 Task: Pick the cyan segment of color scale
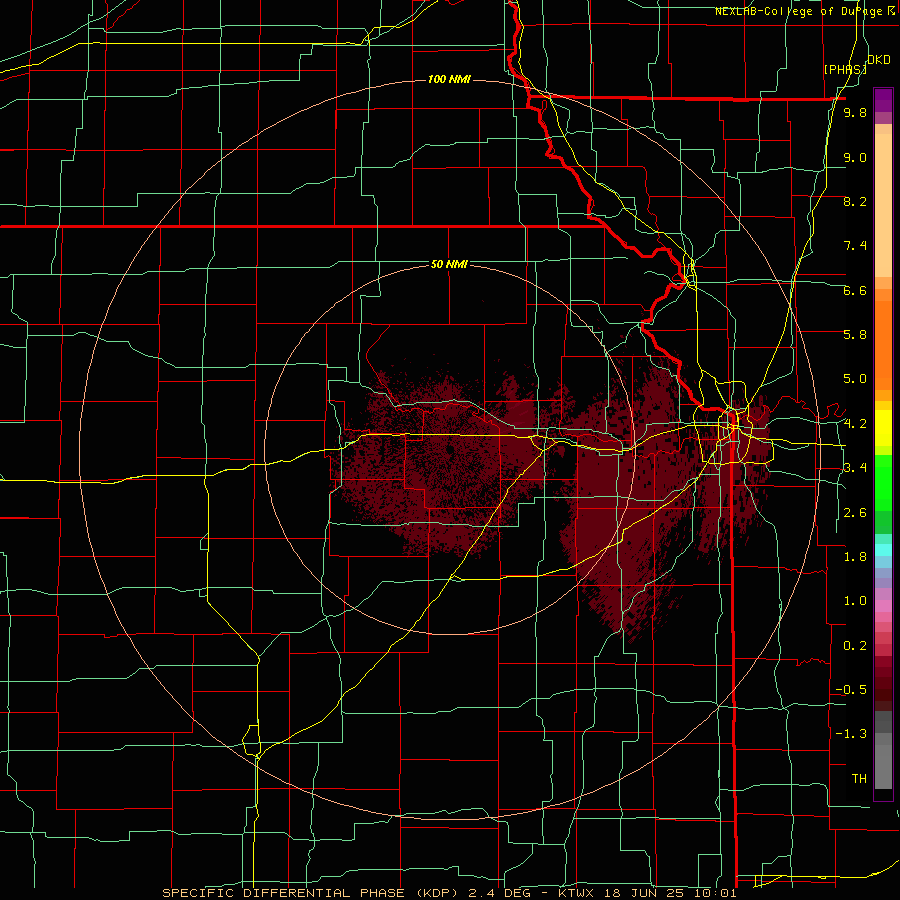tap(883, 550)
